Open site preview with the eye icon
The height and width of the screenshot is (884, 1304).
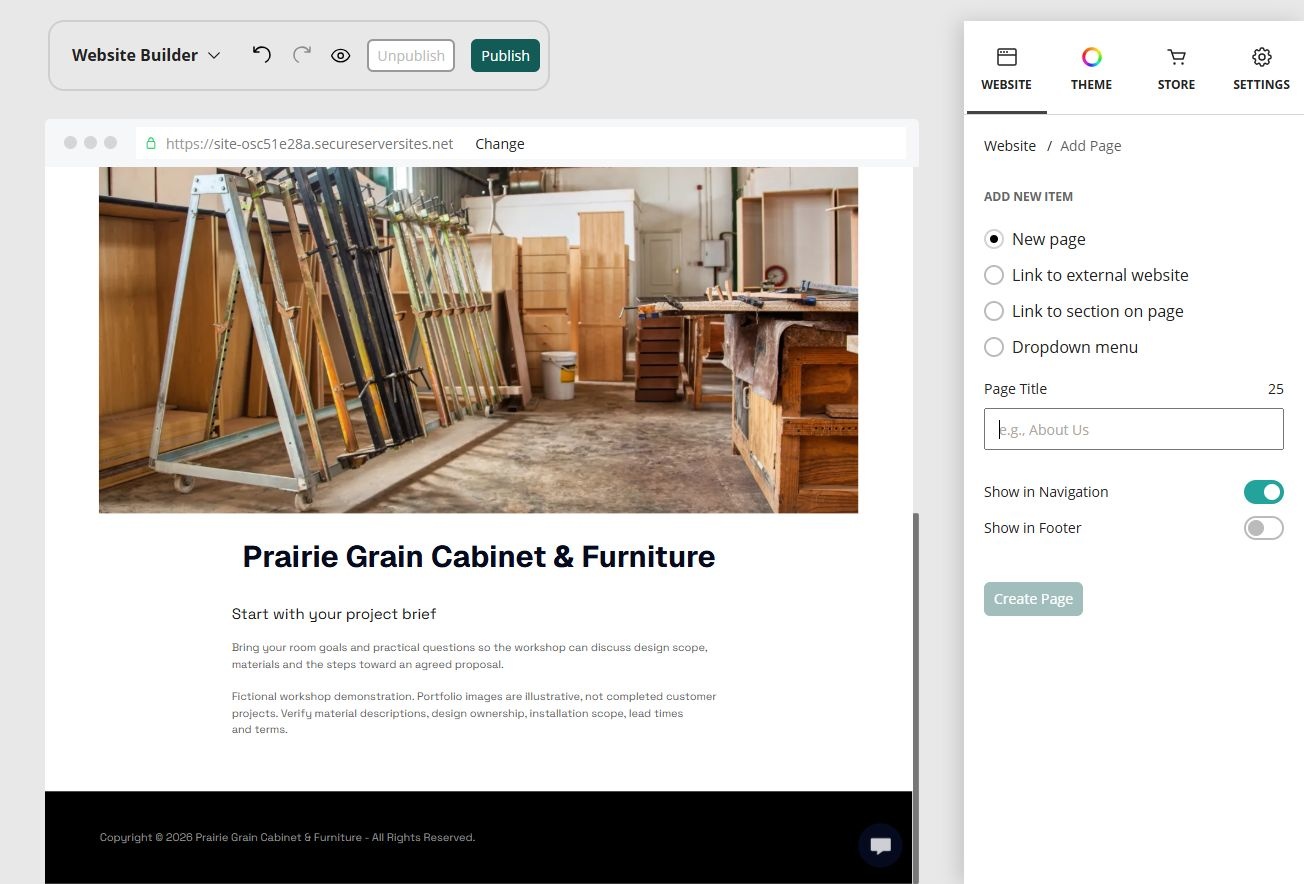click(x=340, y=56)
